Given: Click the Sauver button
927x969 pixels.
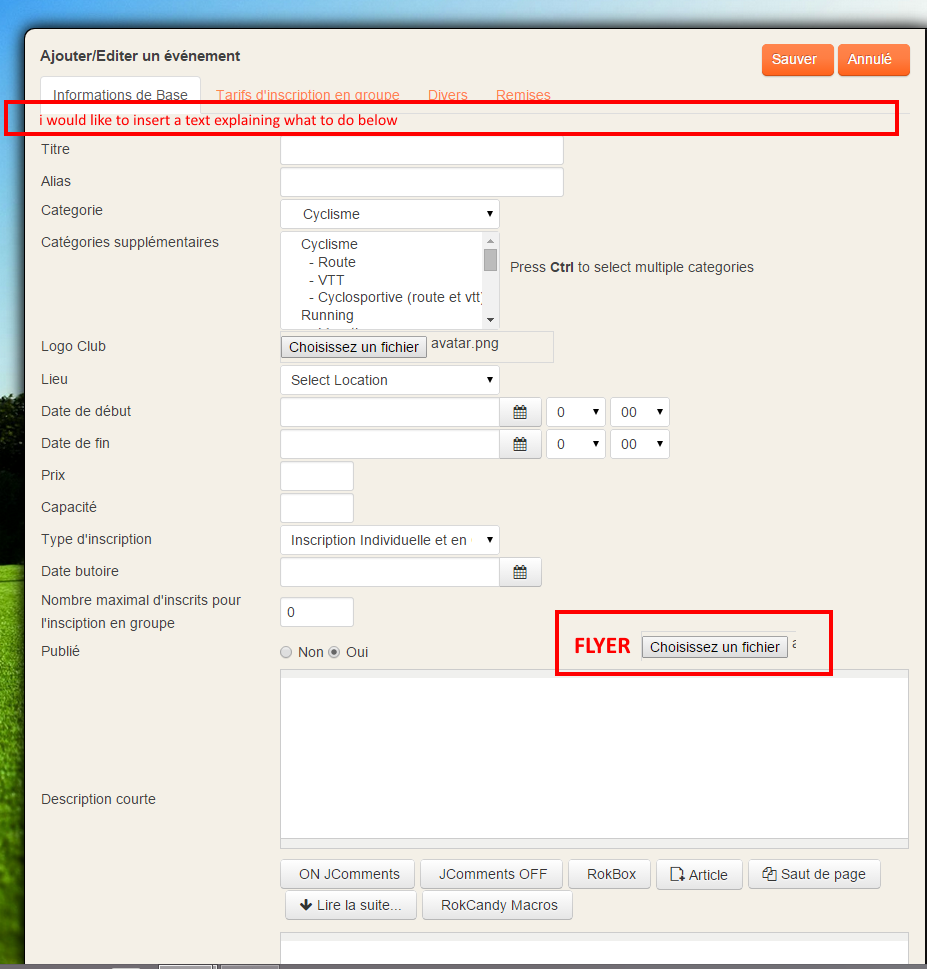Looking at the screenshot, I should coord(795,60).
